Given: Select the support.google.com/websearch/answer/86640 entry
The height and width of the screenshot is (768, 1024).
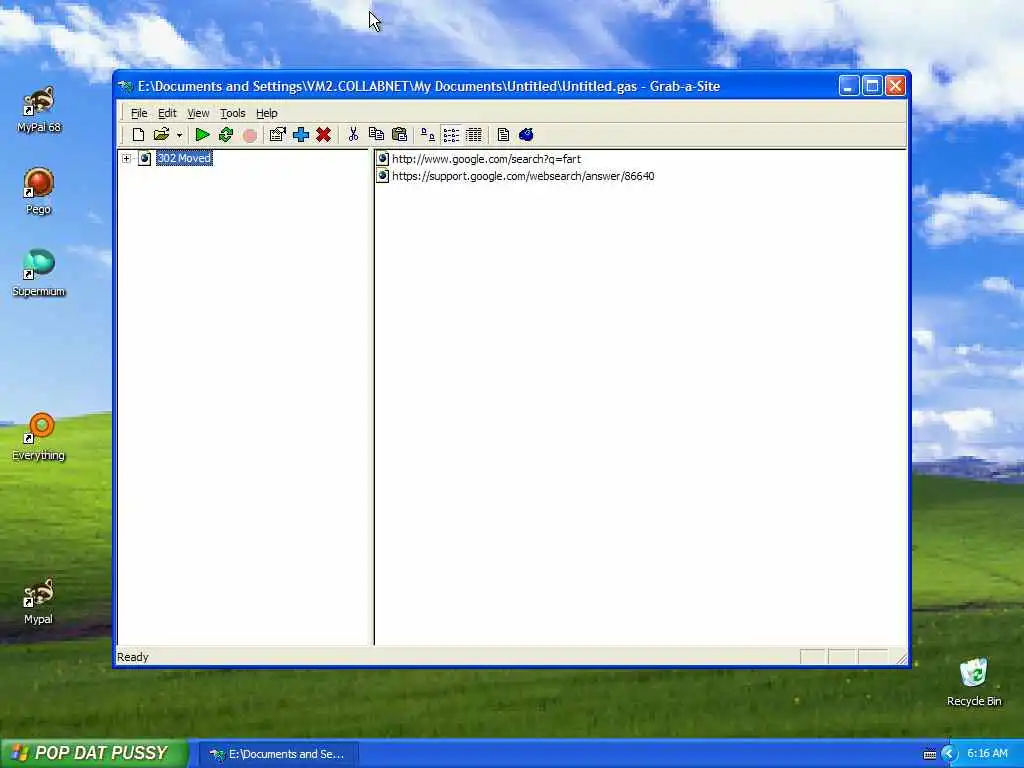Looking at the screenshot, I should coord(522,176).
